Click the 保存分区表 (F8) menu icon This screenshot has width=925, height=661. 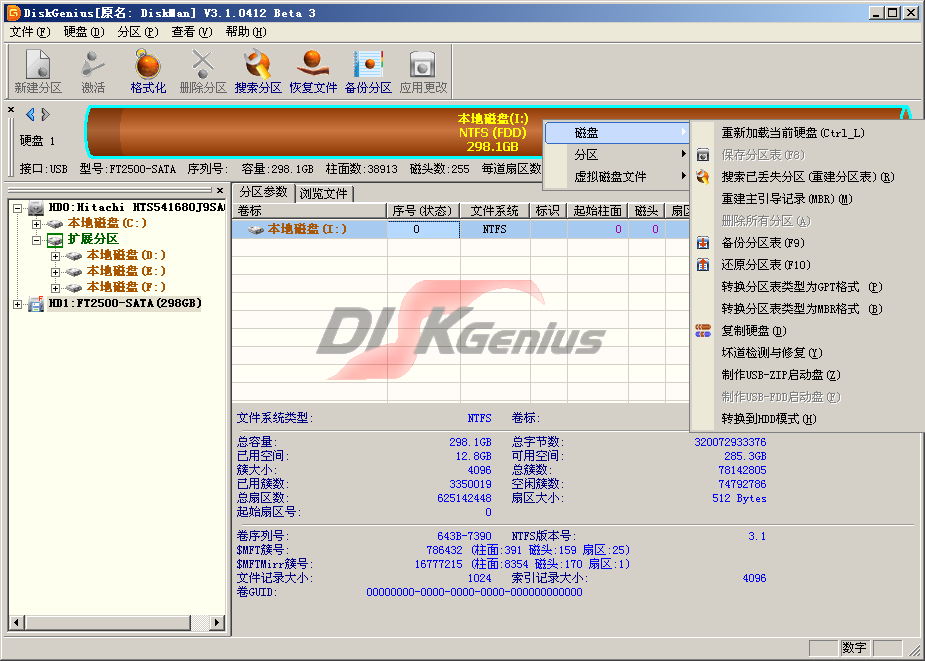pyautogui.click(x=703, y=155)
